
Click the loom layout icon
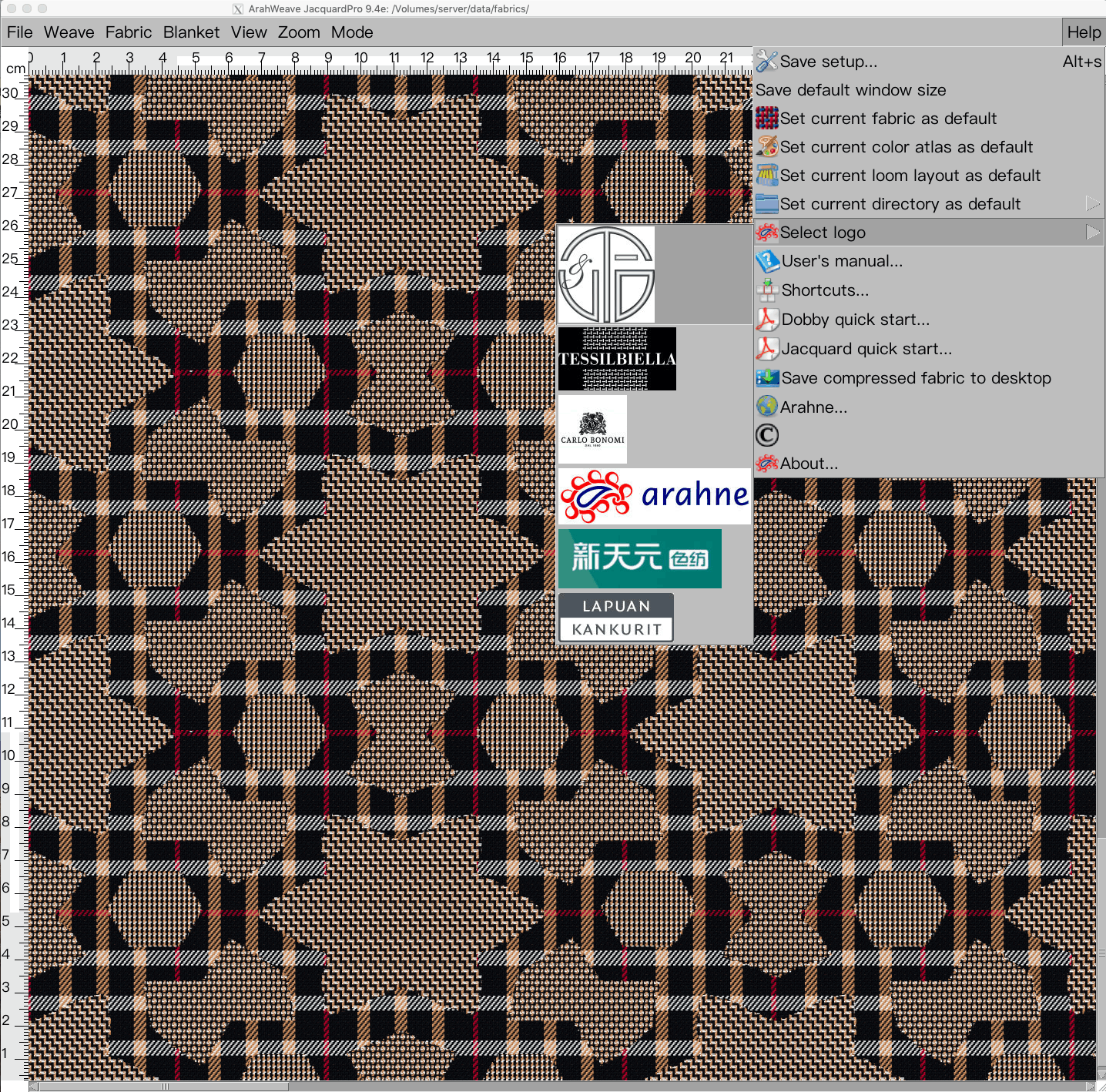766,175
